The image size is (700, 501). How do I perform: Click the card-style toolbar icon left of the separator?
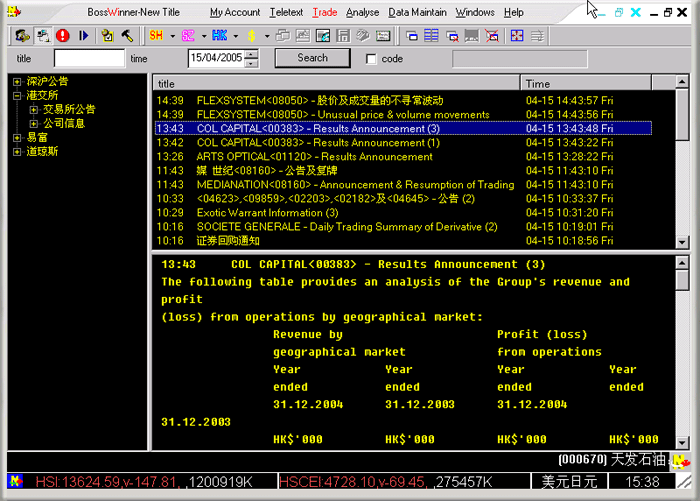pyautogui.click(x=383, y=36)
